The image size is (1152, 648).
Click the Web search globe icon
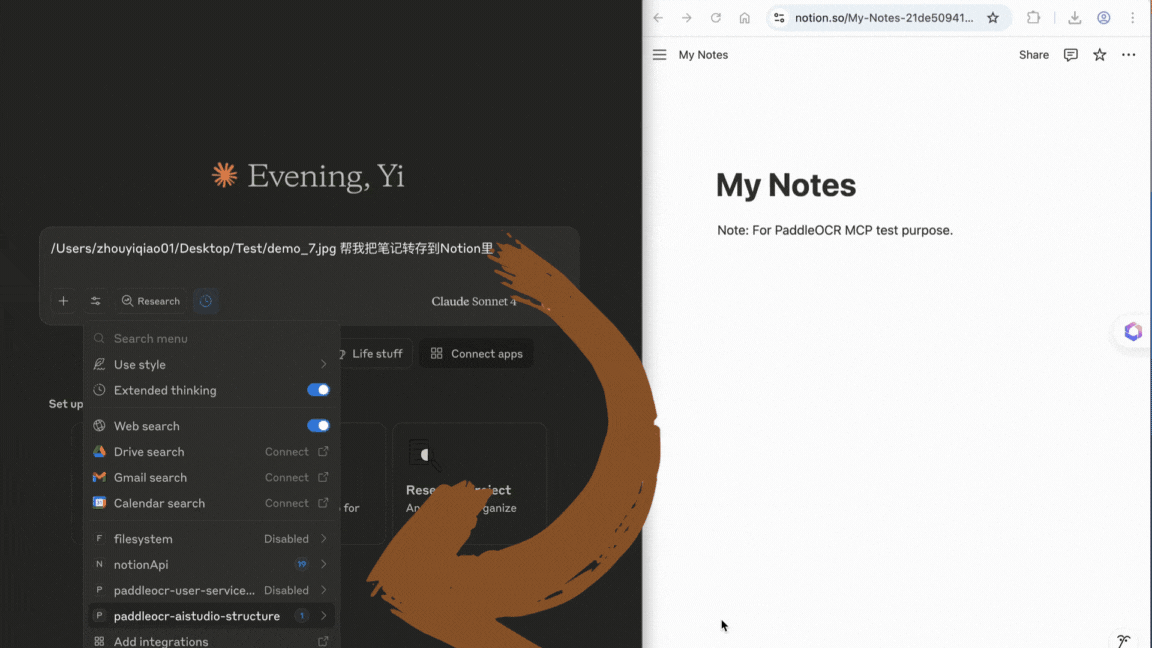click(99, 425)
